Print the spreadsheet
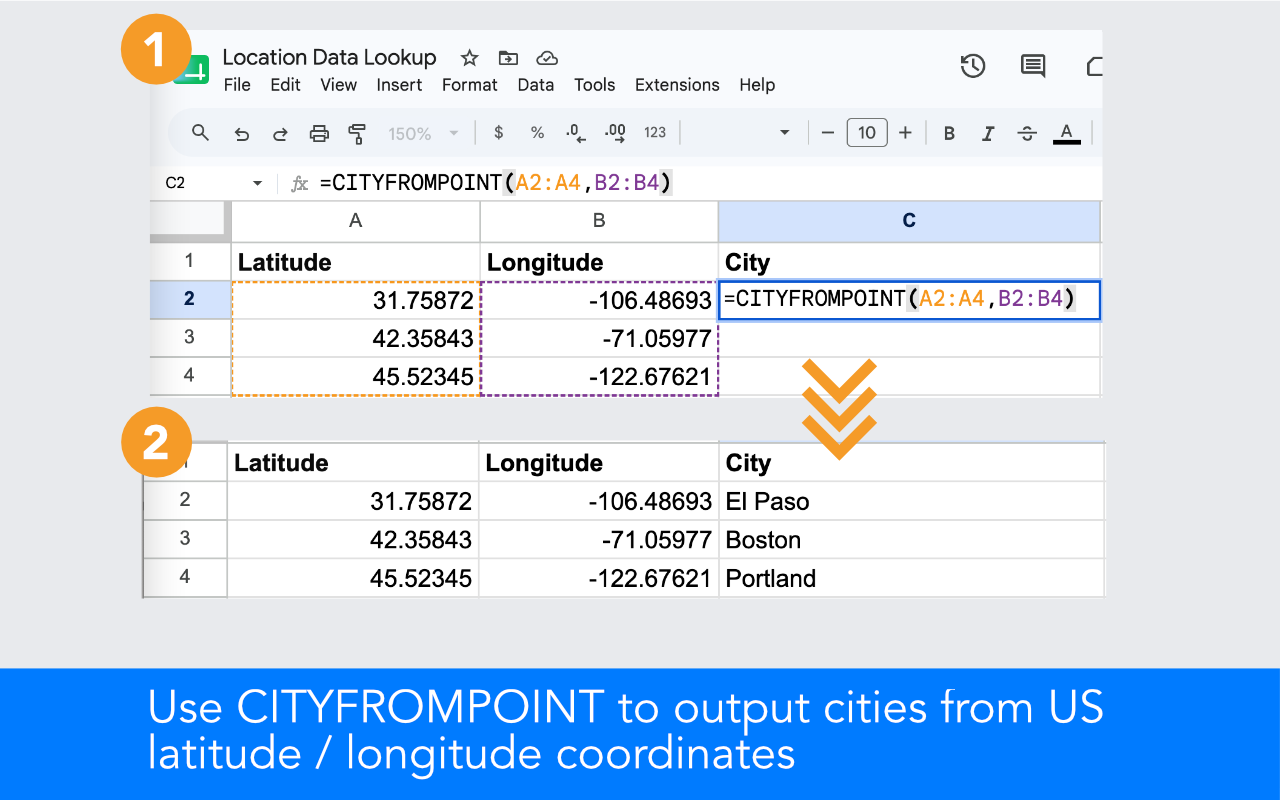 point(319,133)
